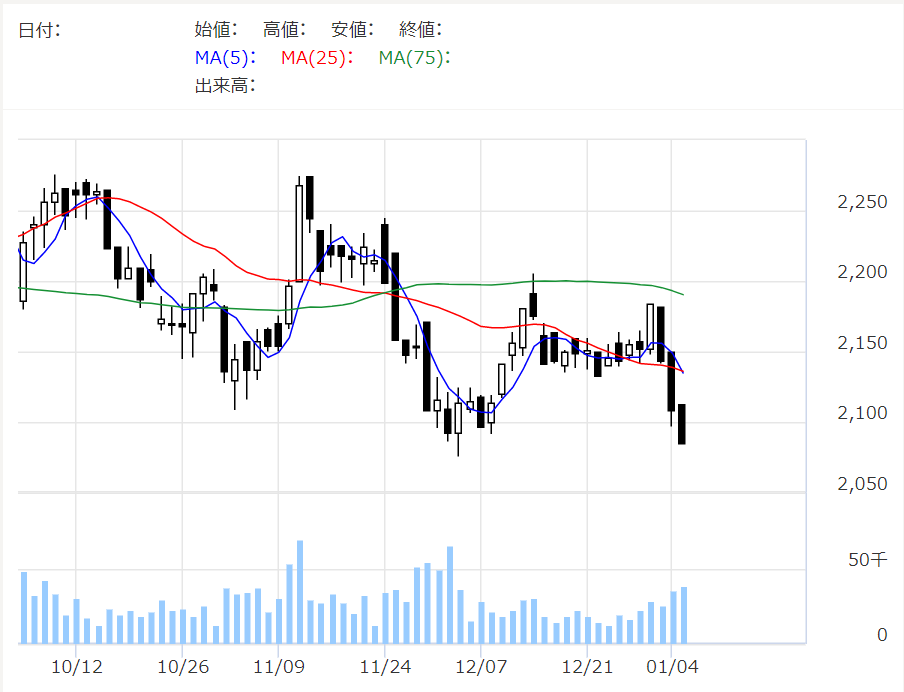Click the 安値 label

[352, 29]
